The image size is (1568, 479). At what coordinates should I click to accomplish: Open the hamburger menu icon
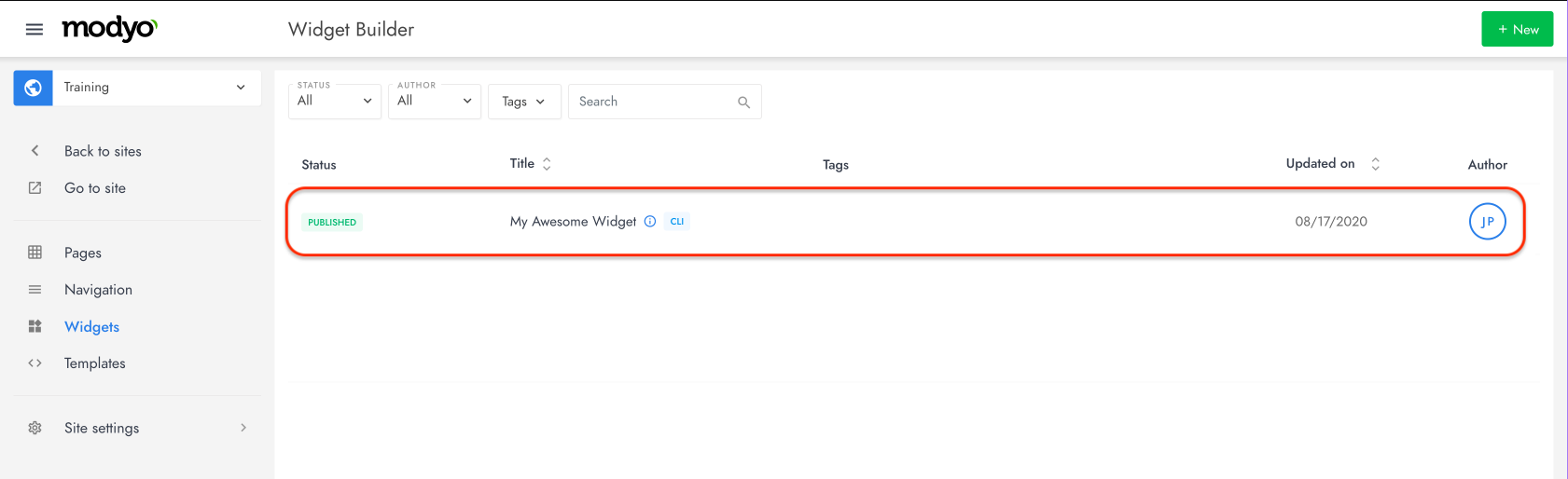pos(35,30)
